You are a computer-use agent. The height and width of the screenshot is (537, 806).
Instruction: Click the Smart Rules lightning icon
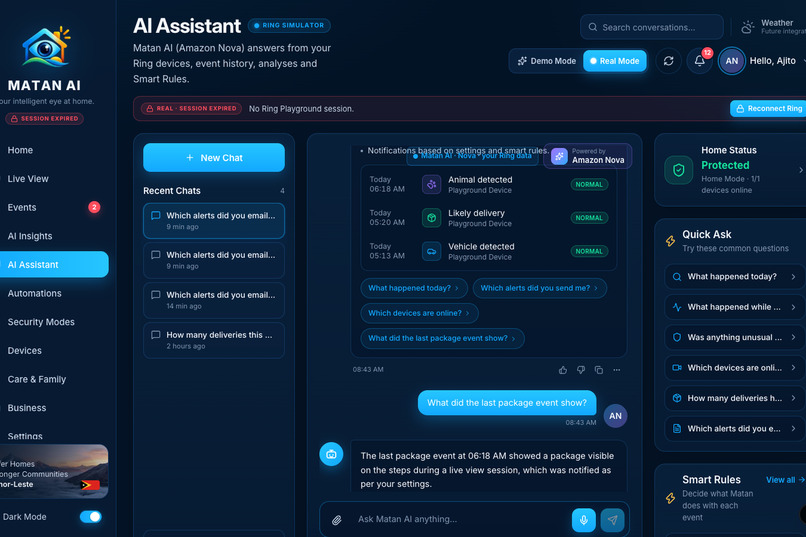(670, 498)
